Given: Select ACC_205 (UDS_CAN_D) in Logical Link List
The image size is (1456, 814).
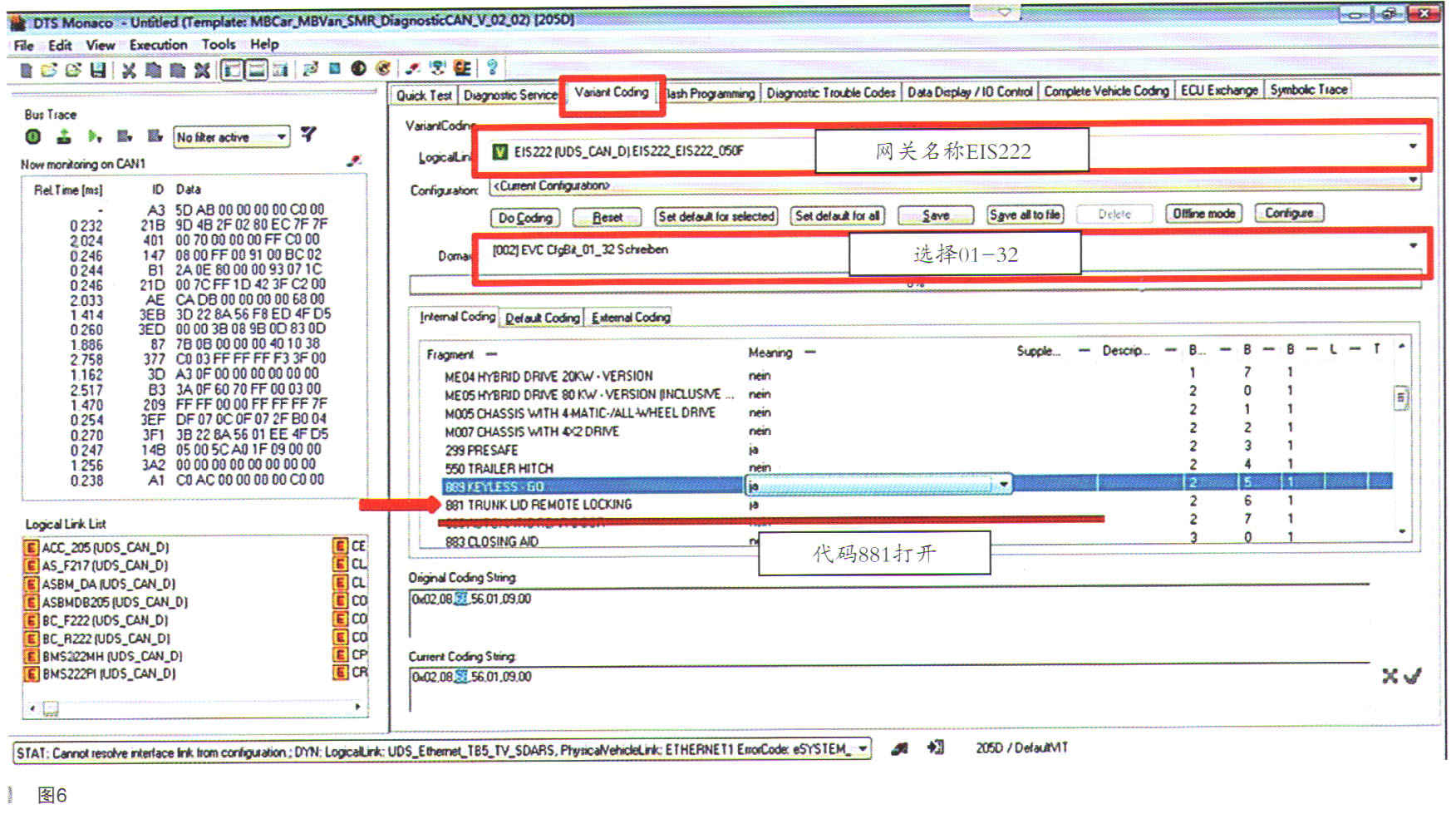Looking at the screenshot, I should (x=105, y=547).
